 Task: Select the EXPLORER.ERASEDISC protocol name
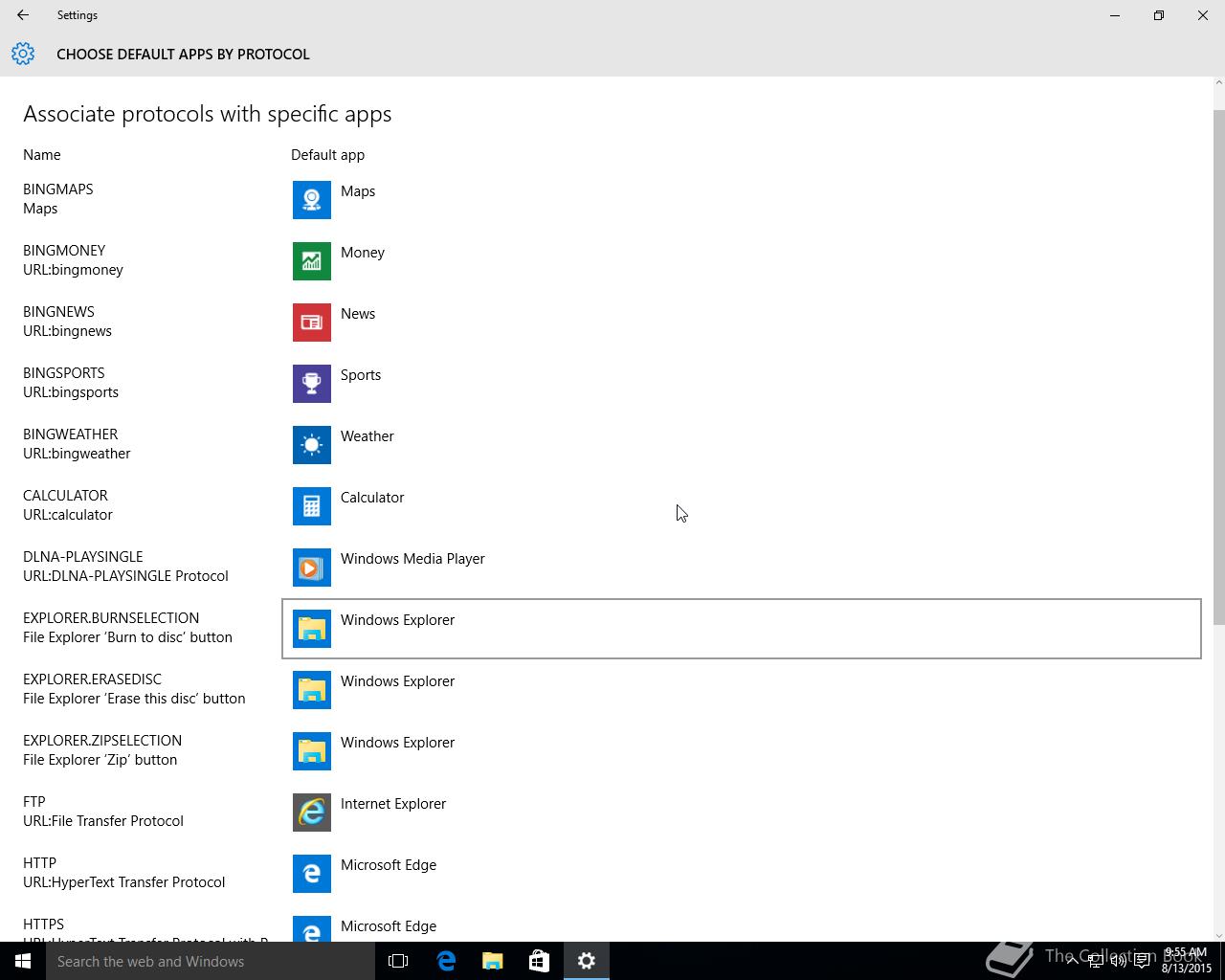92,679
